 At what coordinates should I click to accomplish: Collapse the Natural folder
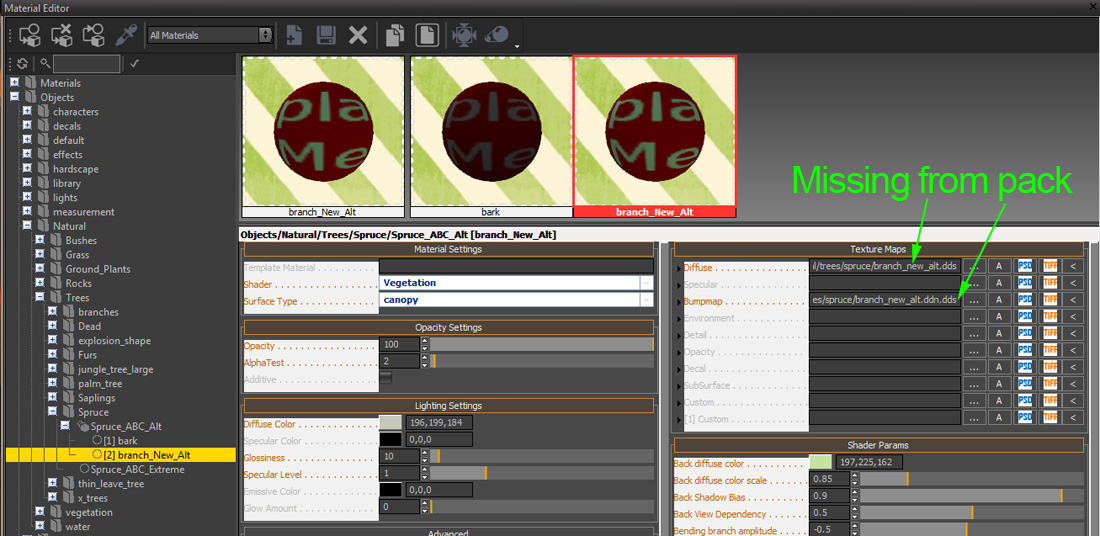point(27,226)
